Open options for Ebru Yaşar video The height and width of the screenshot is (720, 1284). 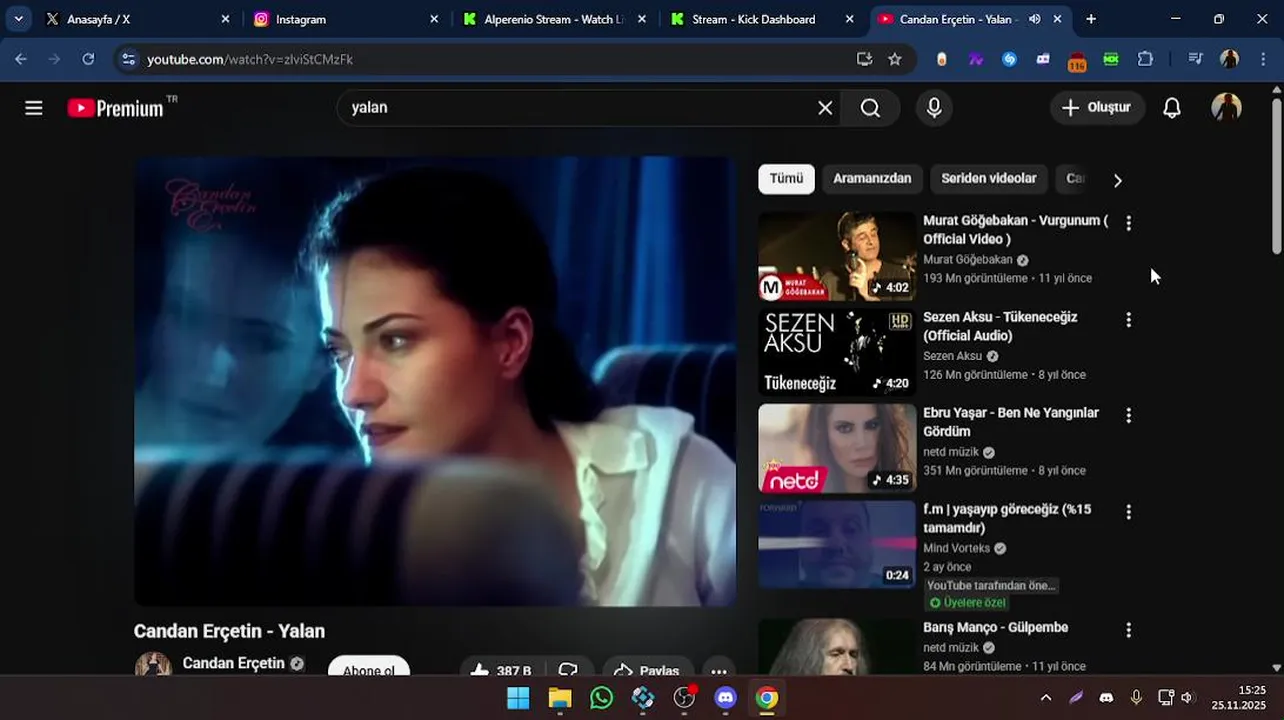[x=1128, y=416]
